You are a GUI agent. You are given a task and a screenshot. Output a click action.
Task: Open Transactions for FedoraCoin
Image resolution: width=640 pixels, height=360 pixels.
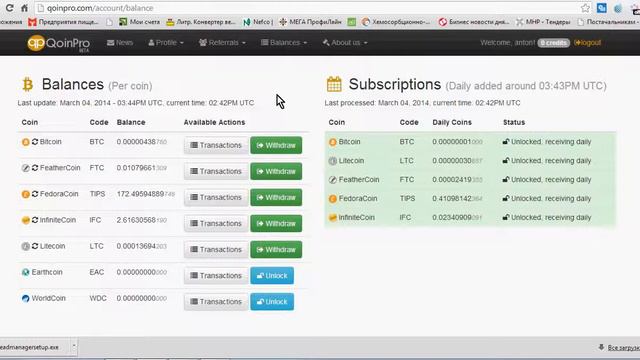tap(216, 198)
